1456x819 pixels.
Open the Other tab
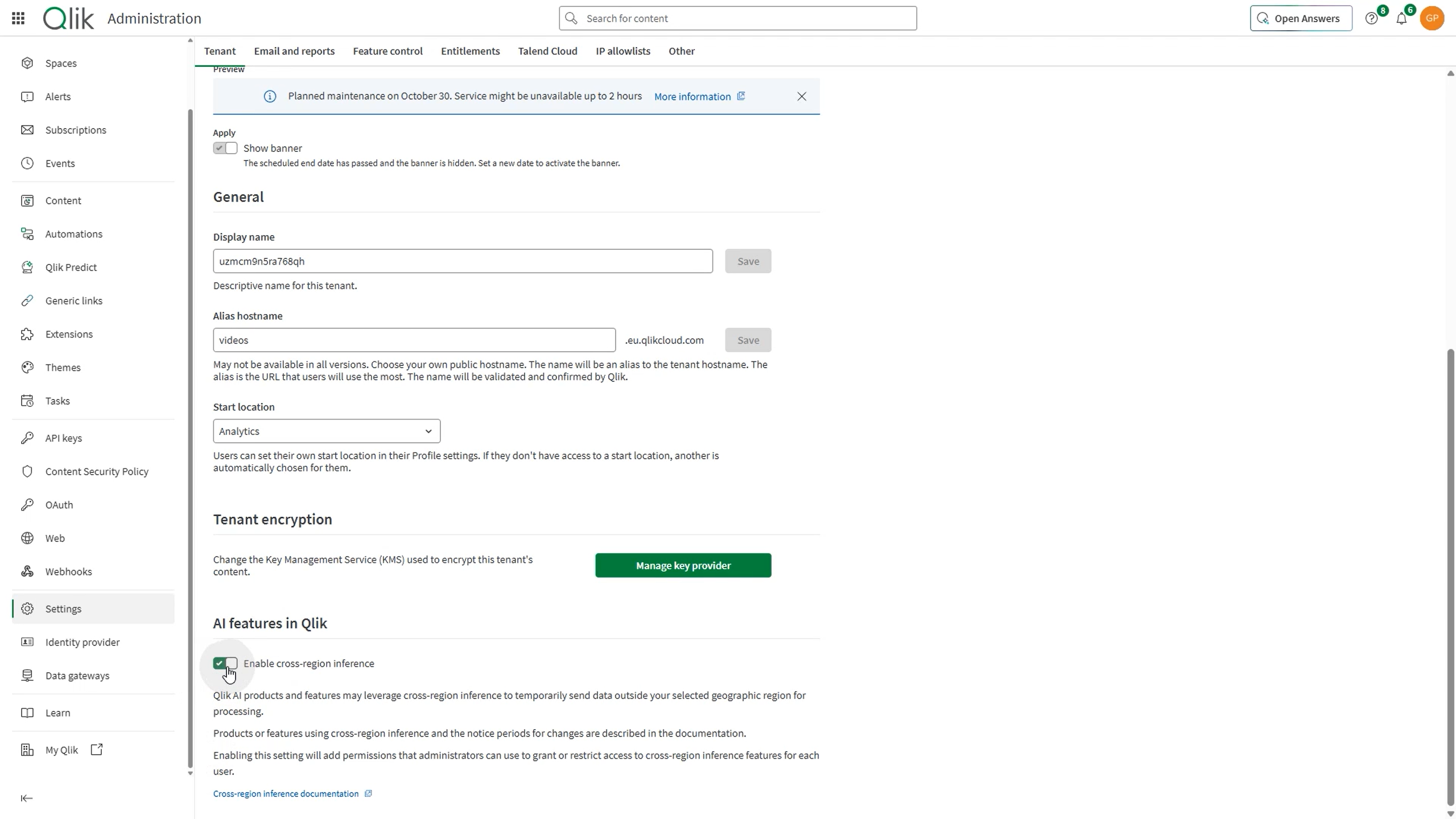coord(682,51)
